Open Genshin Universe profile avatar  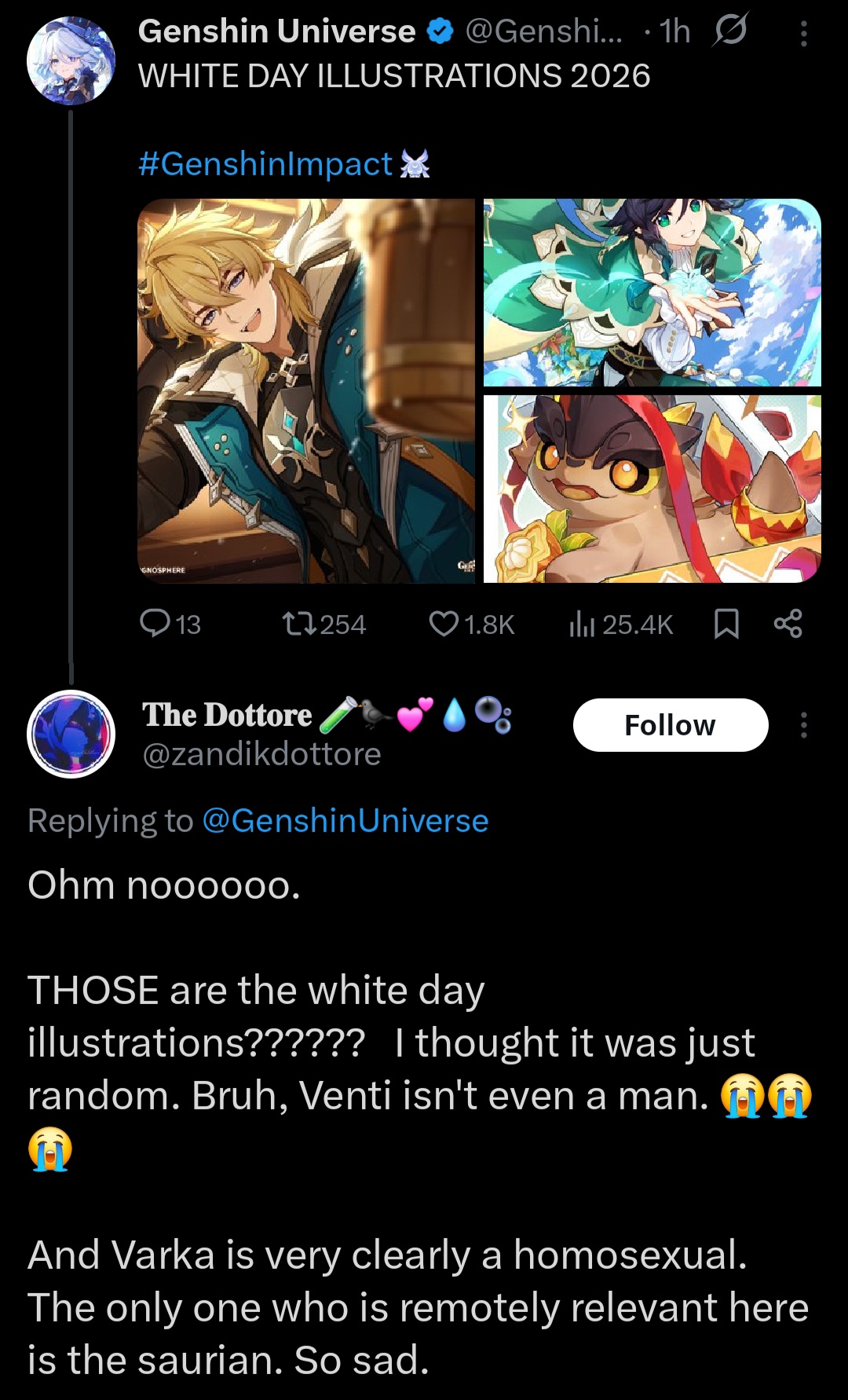coord(71,60)
